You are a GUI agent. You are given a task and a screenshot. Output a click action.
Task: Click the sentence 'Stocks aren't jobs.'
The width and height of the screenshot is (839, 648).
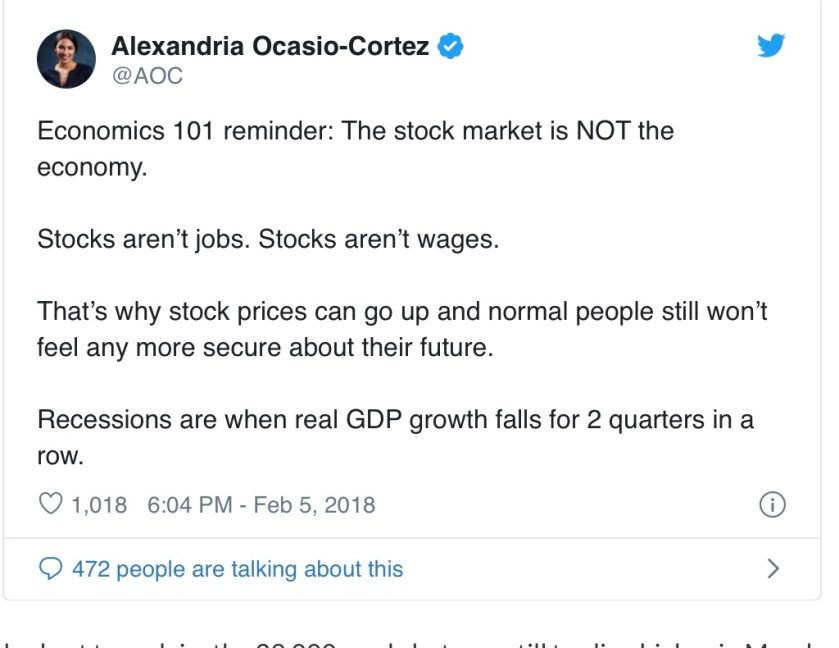[143, 240]
